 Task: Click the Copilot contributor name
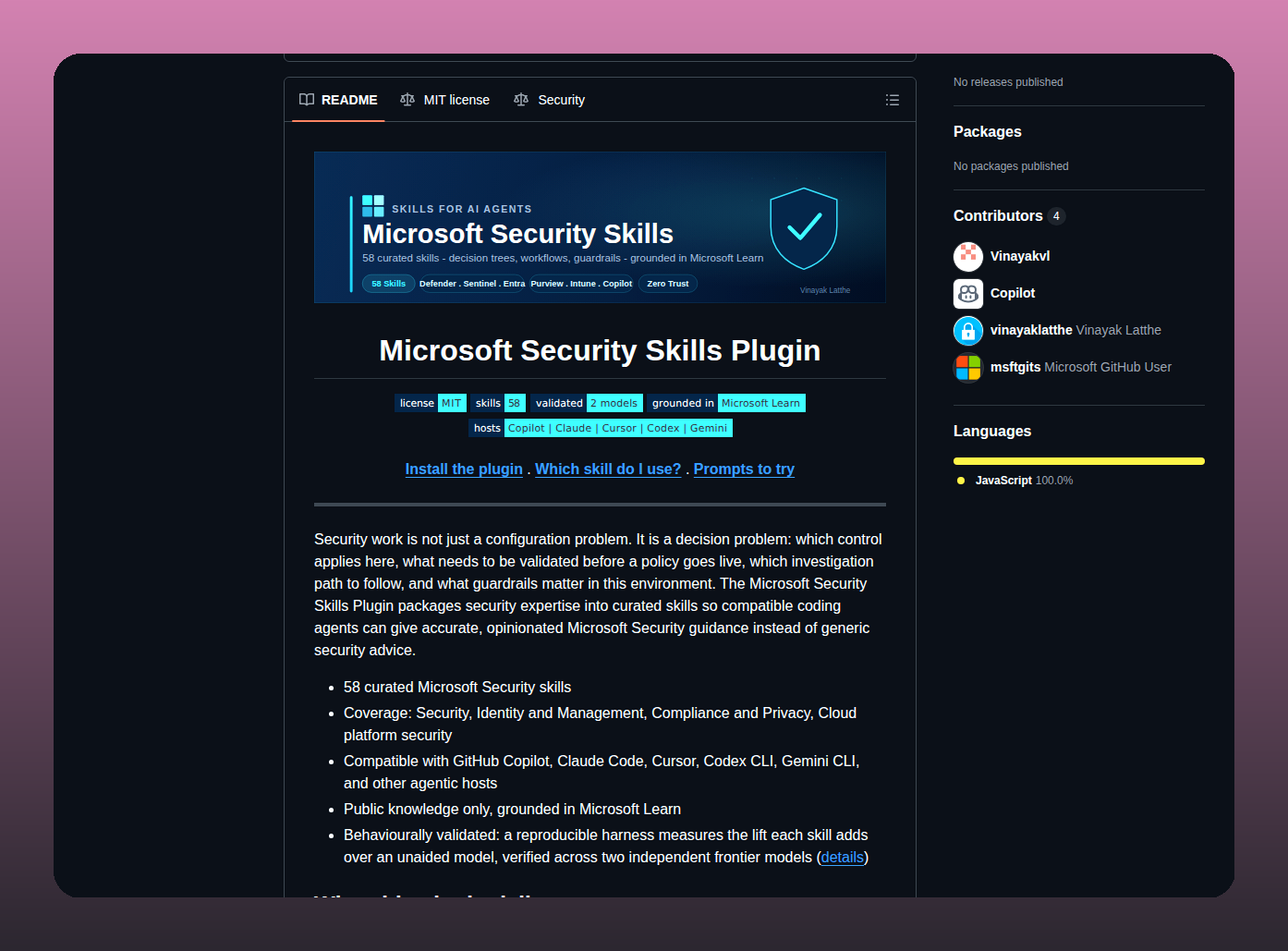click(1013, 293)
